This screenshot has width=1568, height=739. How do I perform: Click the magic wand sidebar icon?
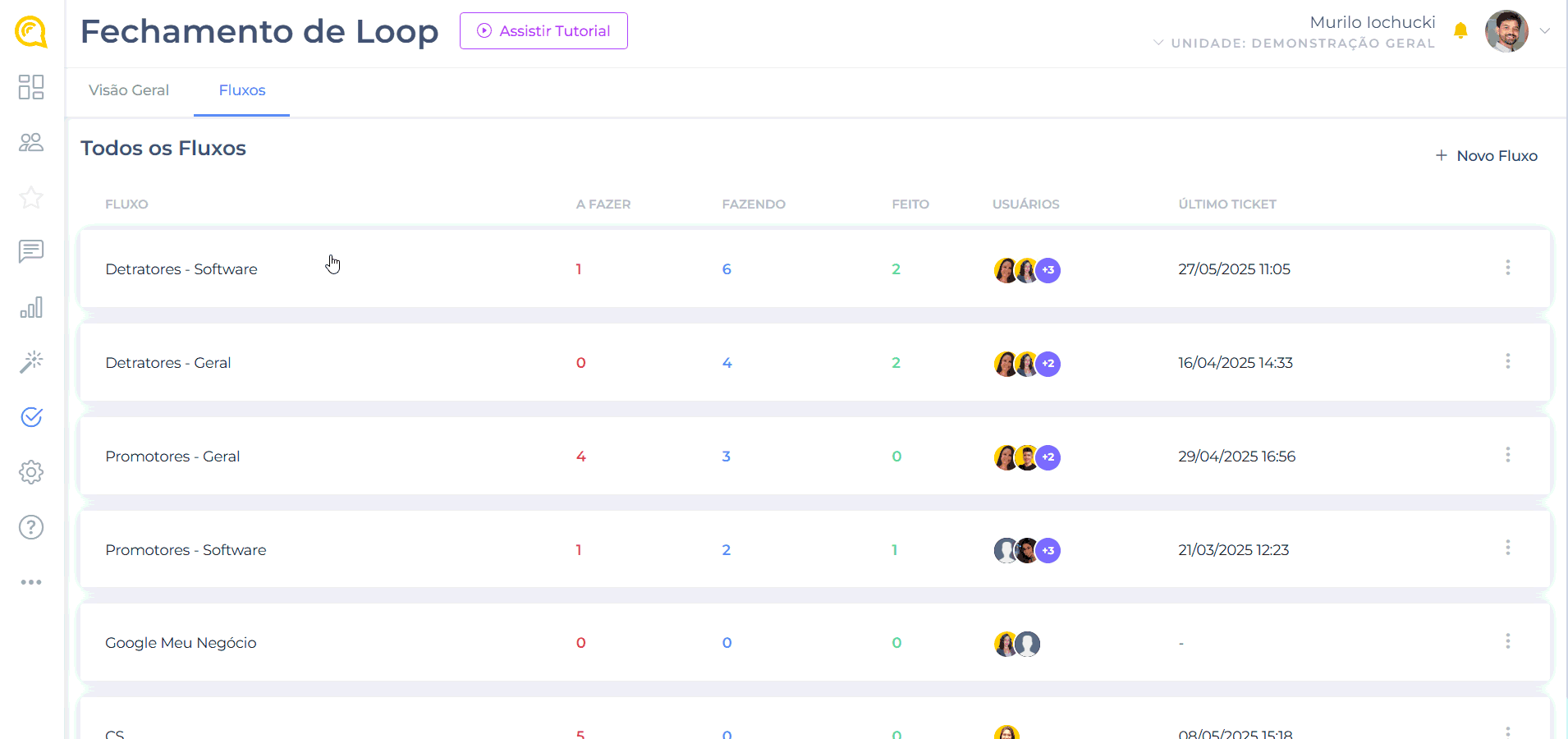point(31,362)
